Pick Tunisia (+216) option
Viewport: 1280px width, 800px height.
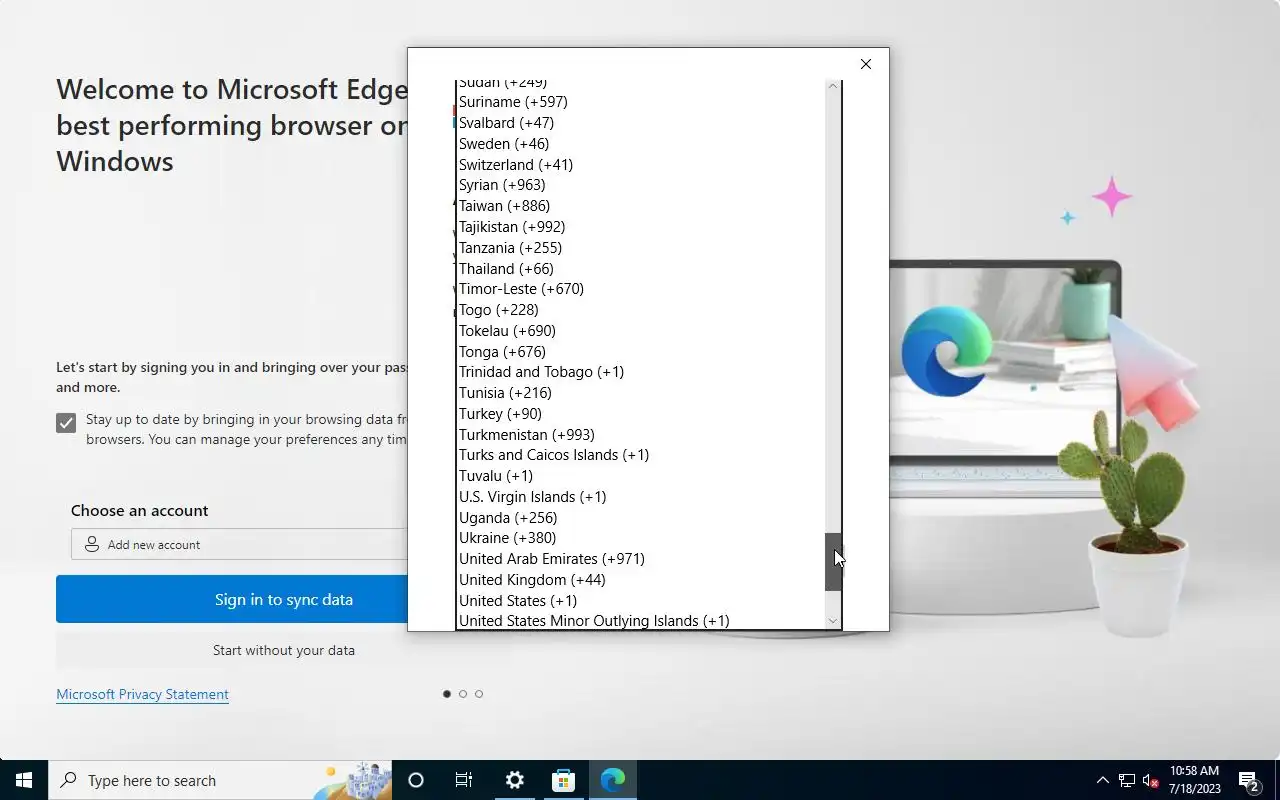pyautogui.click(x=640, y=393)
